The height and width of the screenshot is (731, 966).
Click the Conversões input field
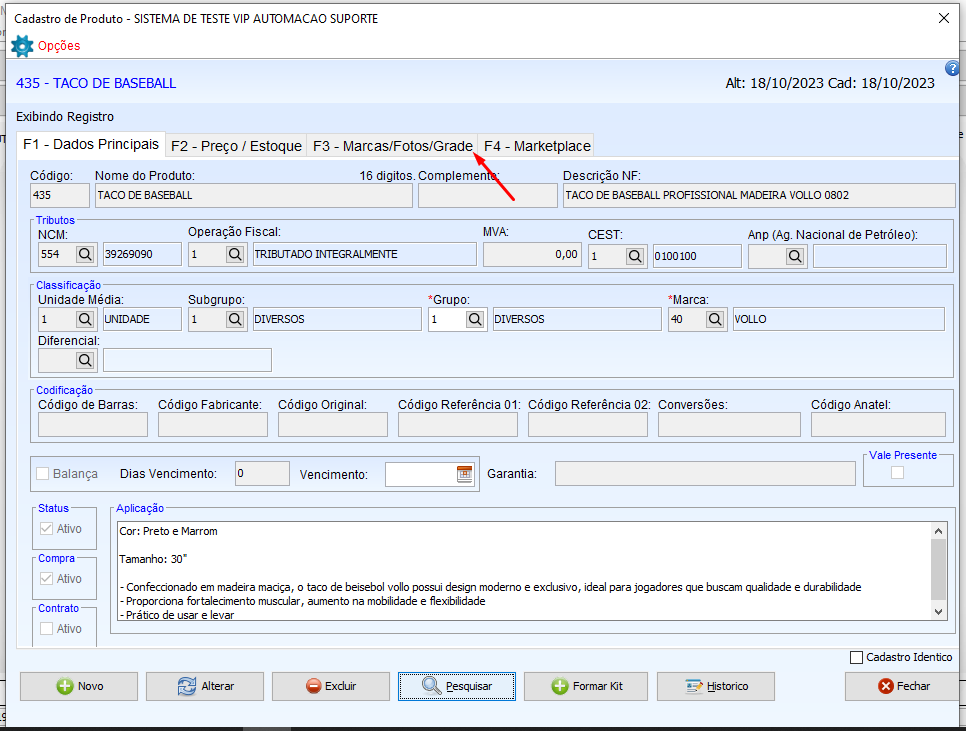pos(729,424)
